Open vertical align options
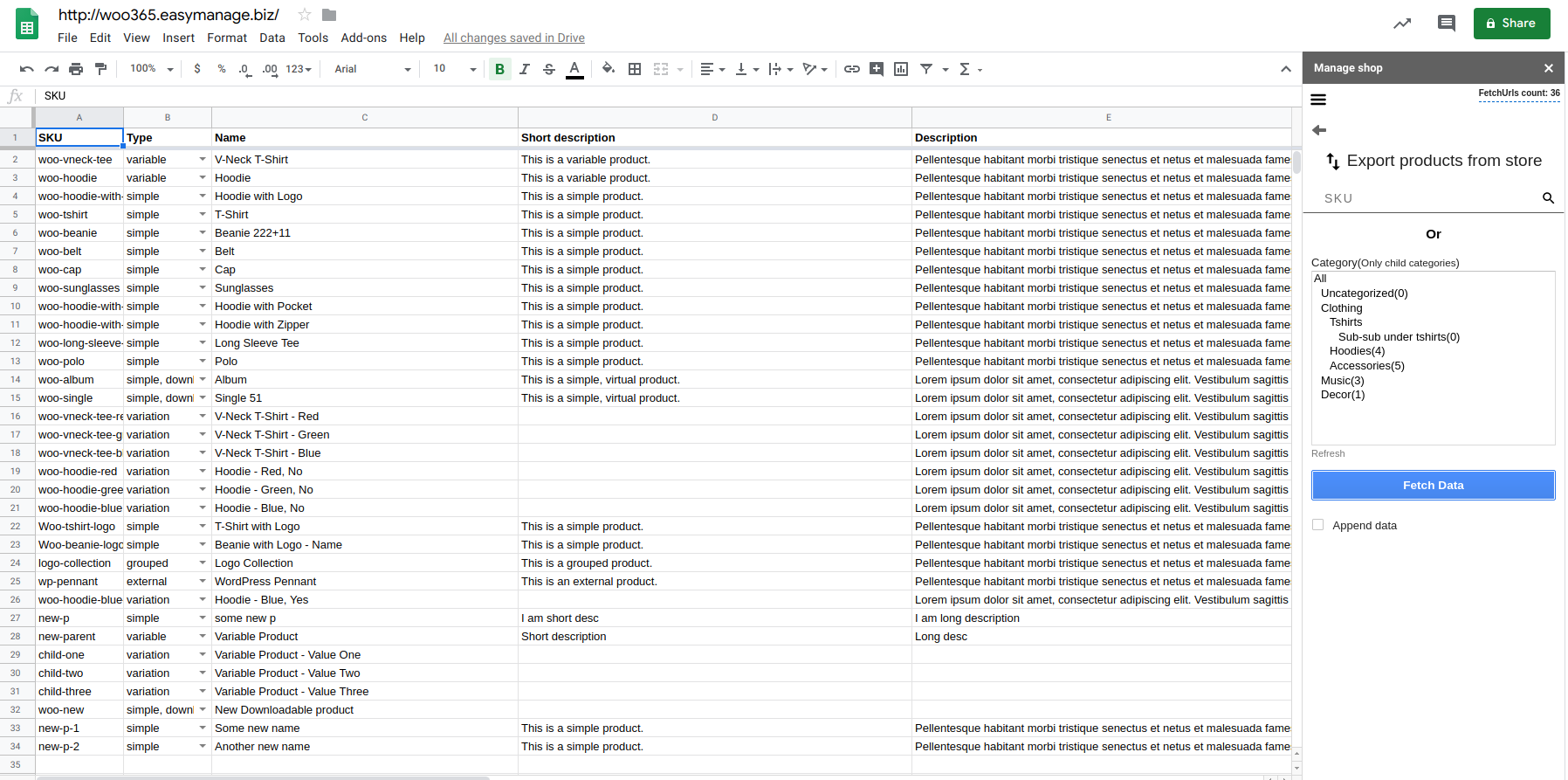 [746, 69]
